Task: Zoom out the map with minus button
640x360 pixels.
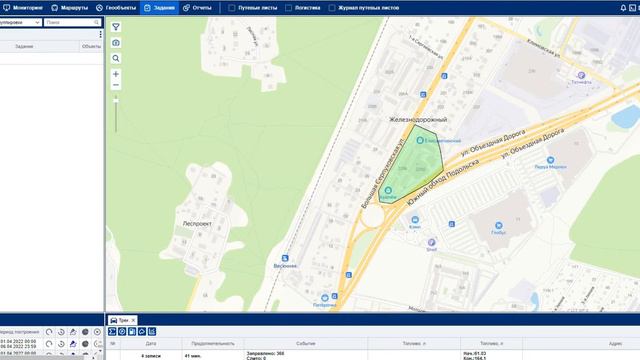Action: 116,85
